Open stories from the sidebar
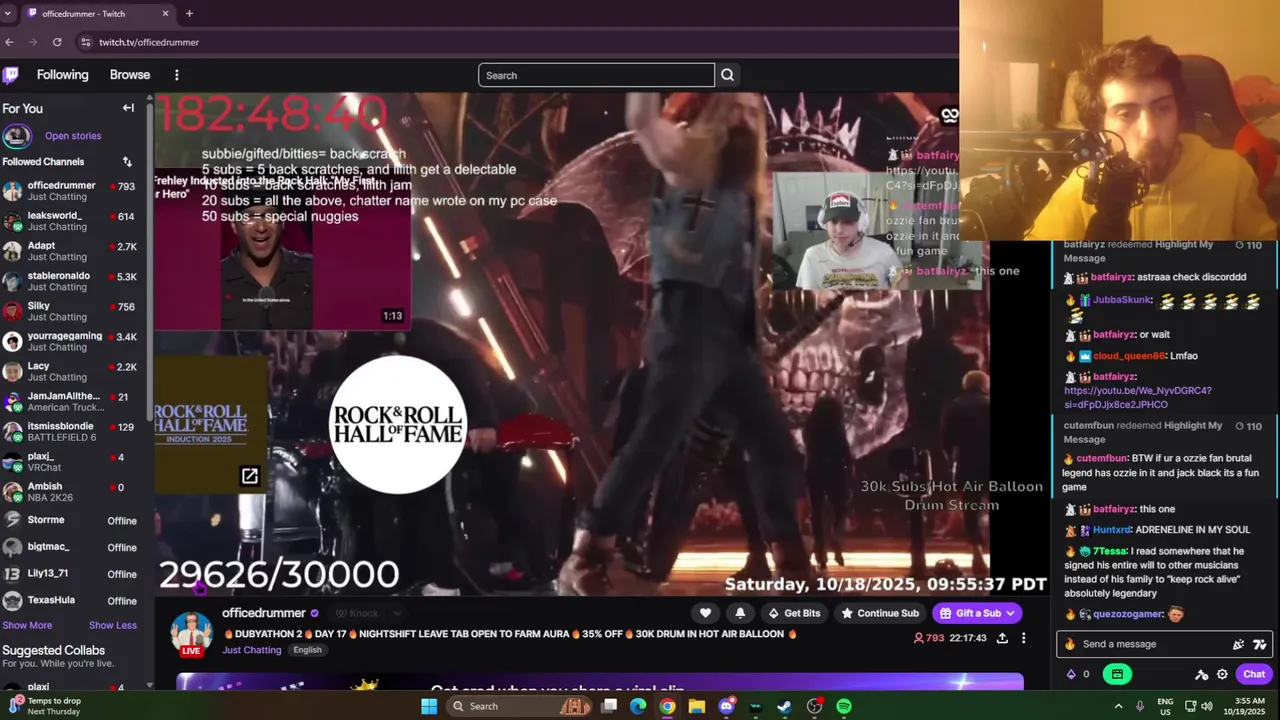This screenshot has width=1280, height=720. point(73,136)
